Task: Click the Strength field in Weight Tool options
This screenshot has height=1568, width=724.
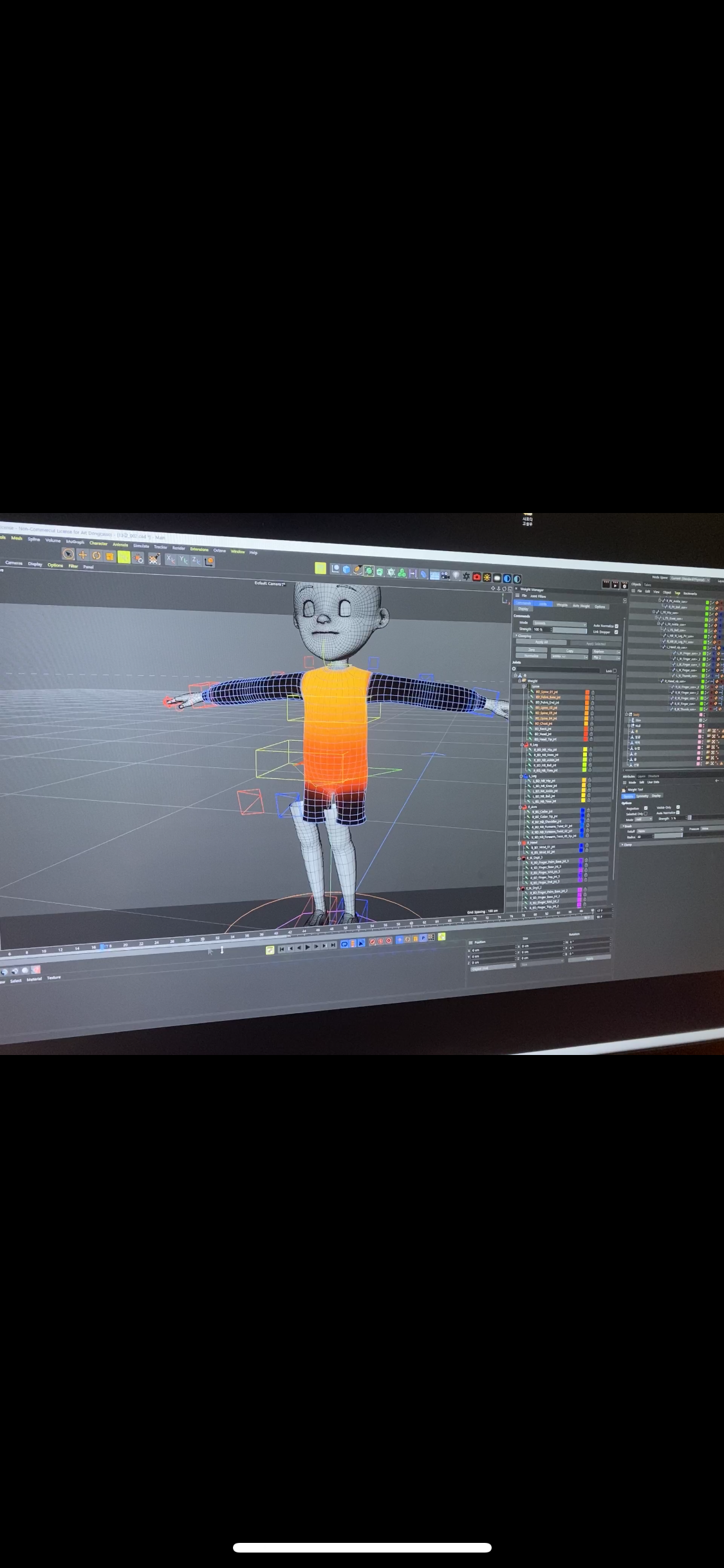Action: click(x=677, y=818)
